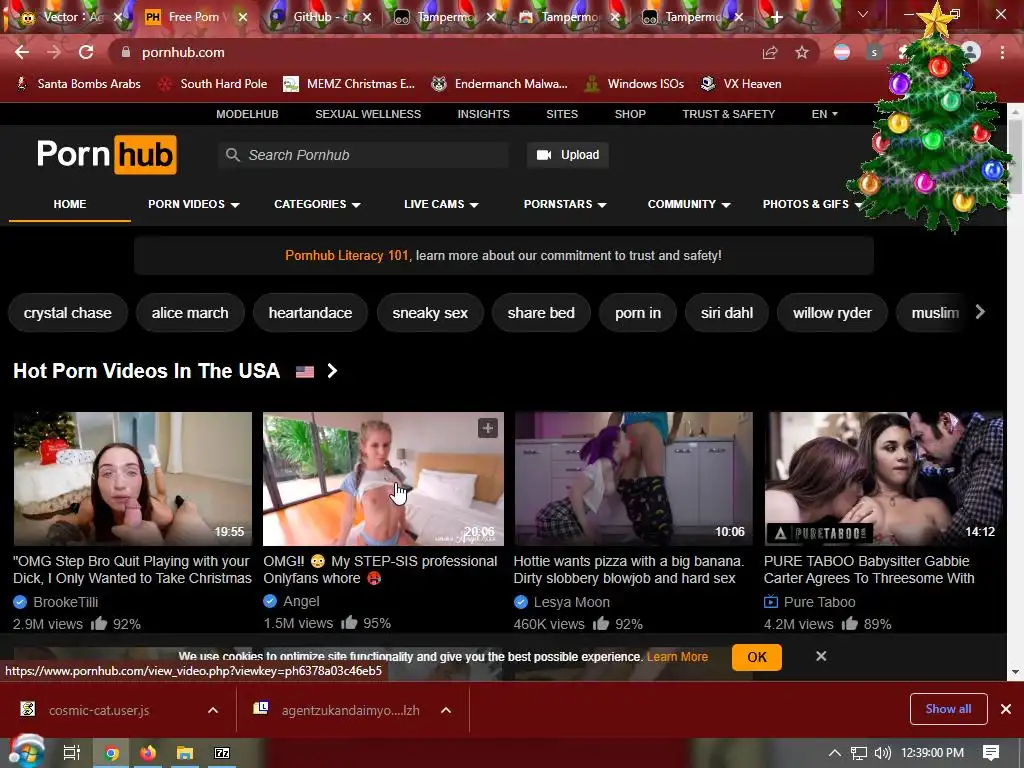Click the magnifier icon in the search box

(232, 155)
